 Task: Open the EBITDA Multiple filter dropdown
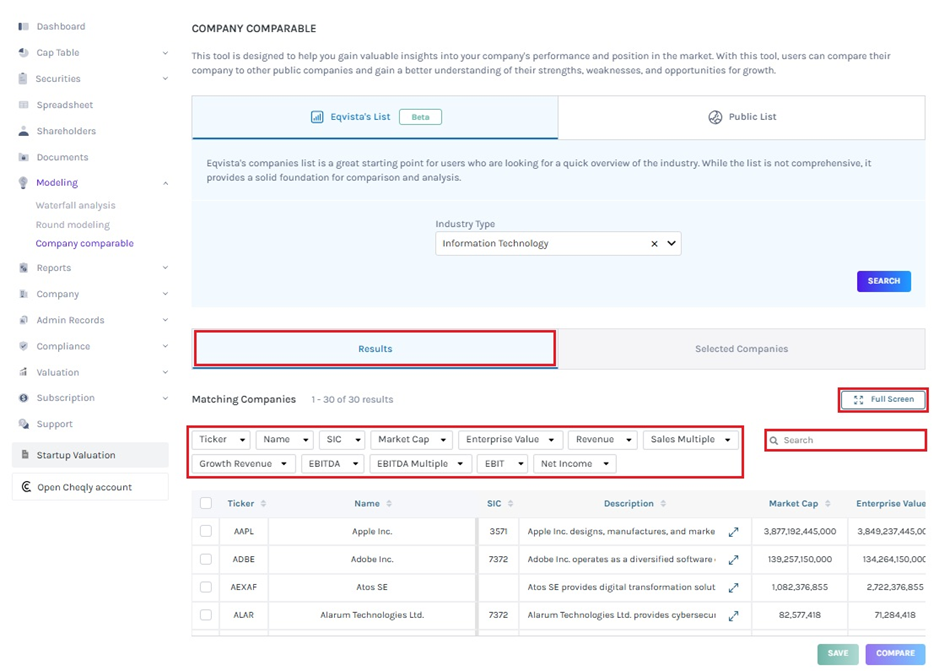pos(421,464)
